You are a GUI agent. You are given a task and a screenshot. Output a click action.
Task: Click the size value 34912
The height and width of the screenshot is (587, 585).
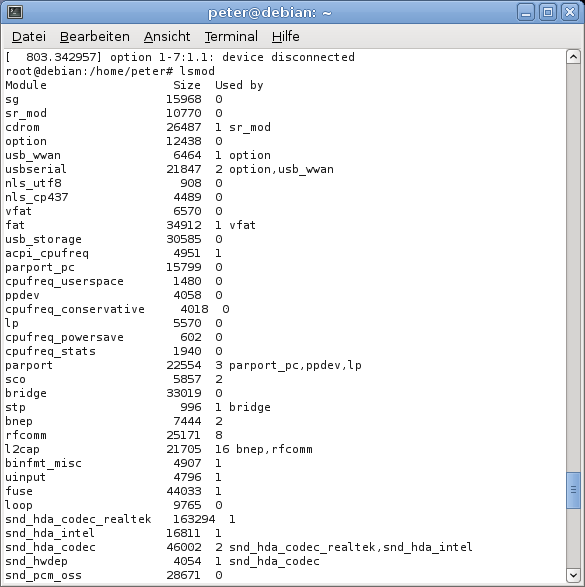(x=184, y=225)
